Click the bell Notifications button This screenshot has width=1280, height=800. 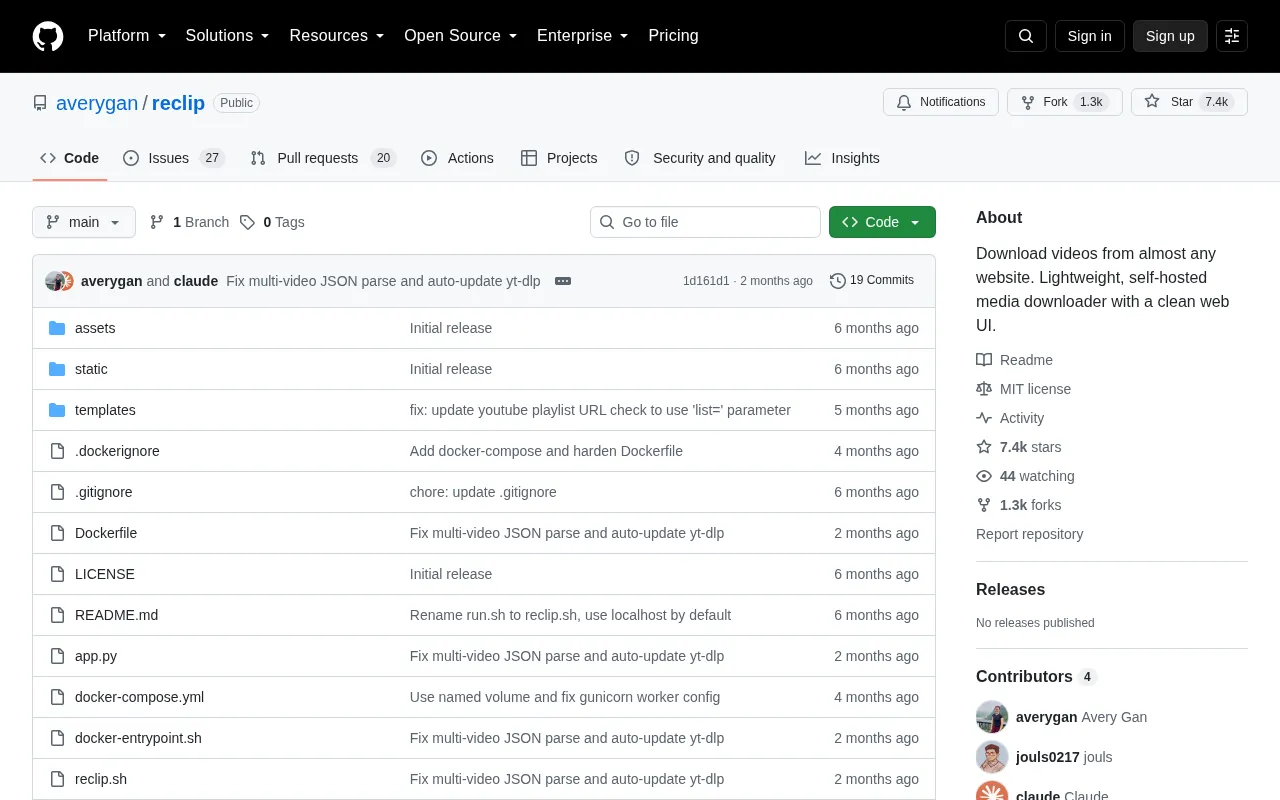[x=940, y=102]
